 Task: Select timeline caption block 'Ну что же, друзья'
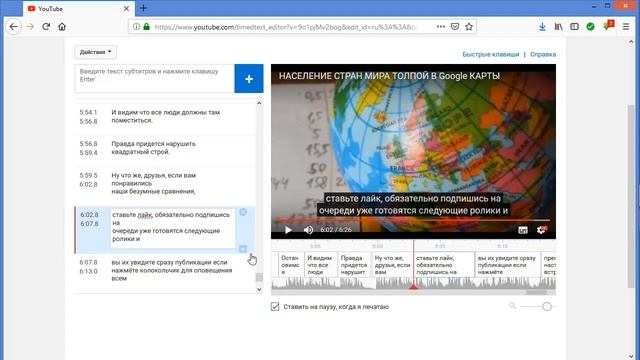pyautogui.click(x=393, y=264)
